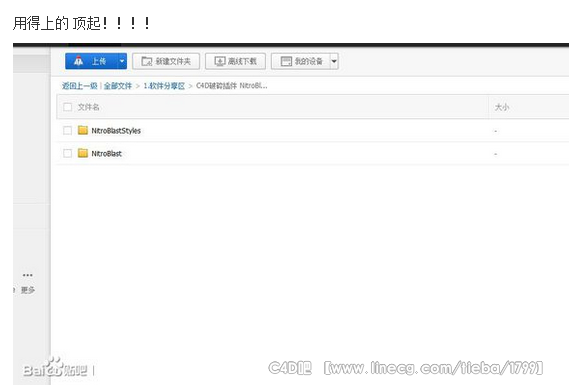The height and width of the screenshot is (385, 569).
Task: Check the NitroBlastStyles folder checkbox
Action: click(x=67, y=130)
